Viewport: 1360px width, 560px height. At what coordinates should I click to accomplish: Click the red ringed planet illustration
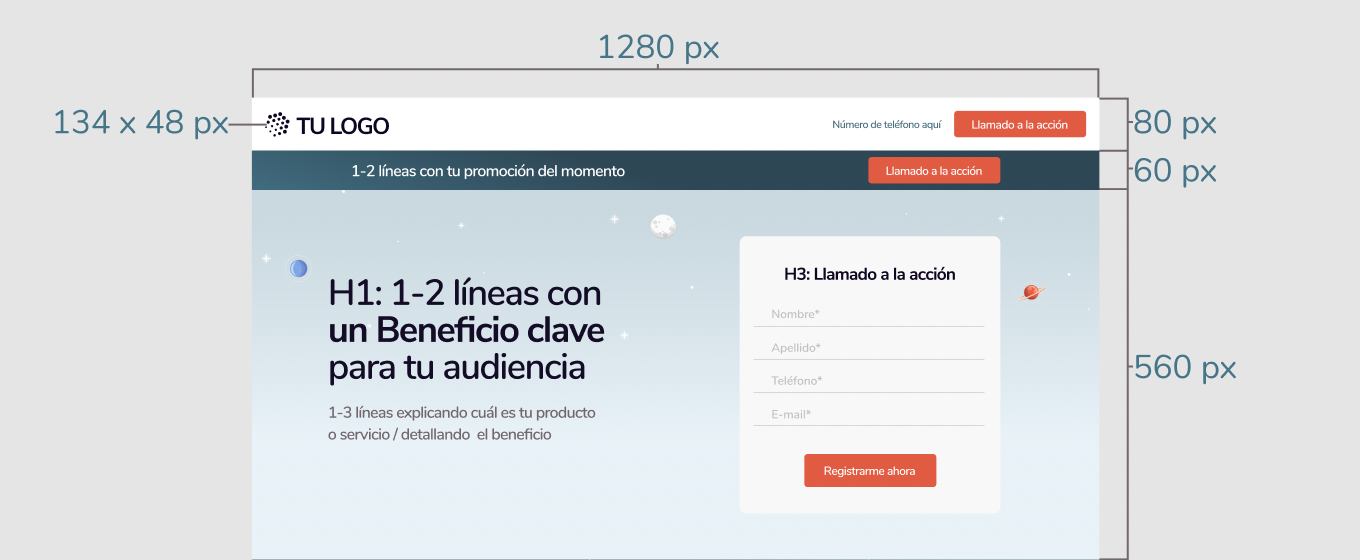coord(1031,292)
